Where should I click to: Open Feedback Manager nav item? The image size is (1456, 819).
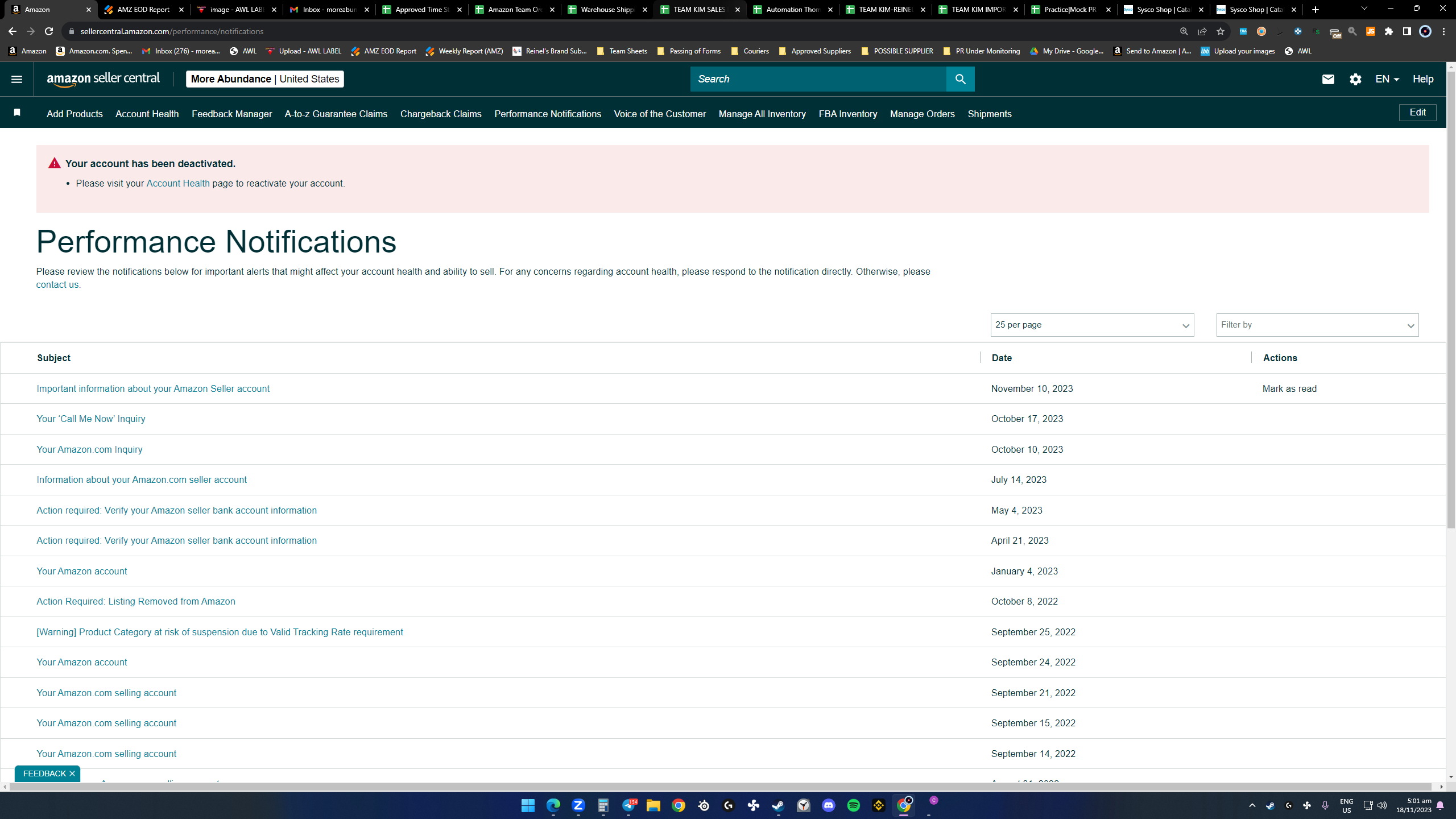(231, 114)
